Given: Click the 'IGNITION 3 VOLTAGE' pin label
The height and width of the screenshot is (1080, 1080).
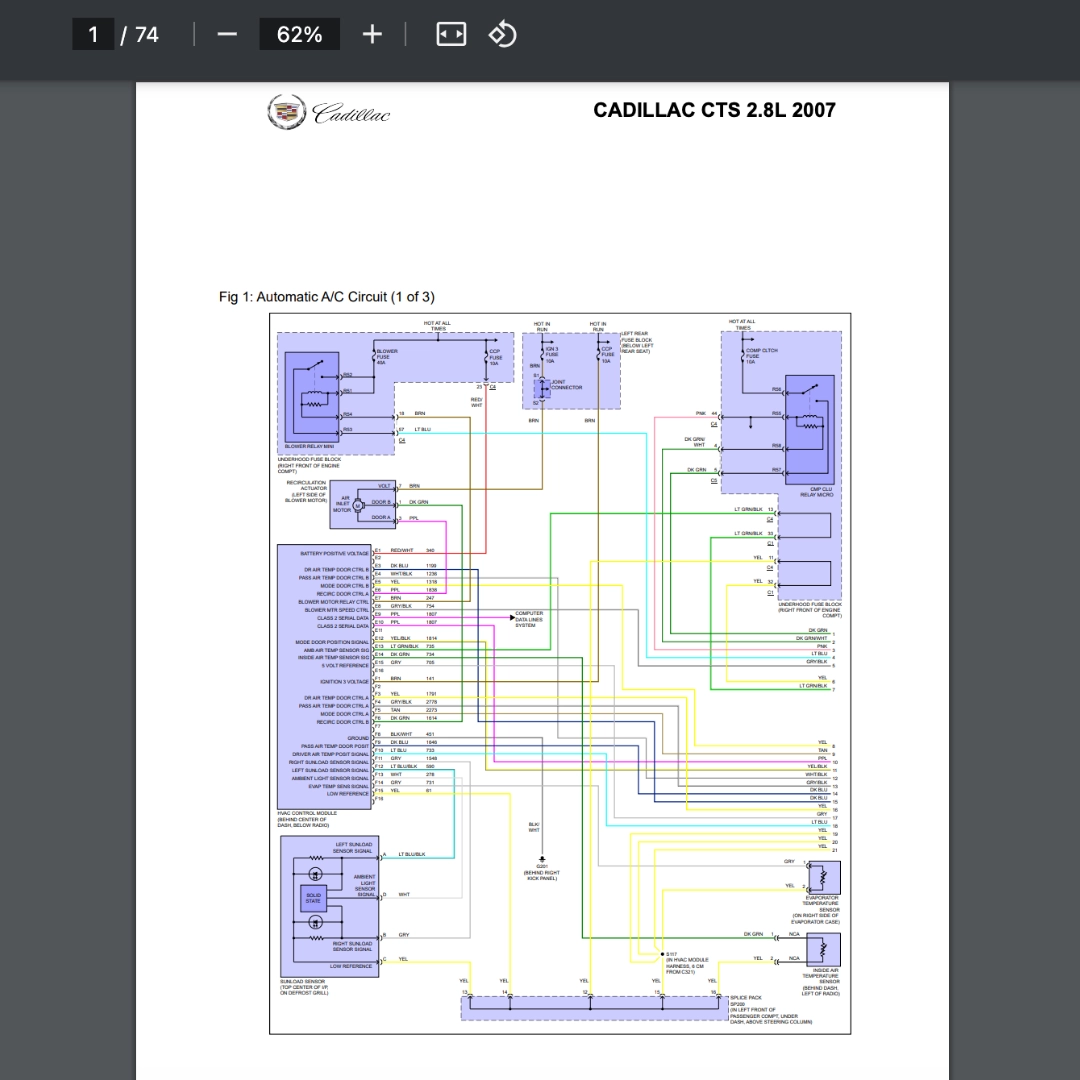Looking at the screenshot, I should [344, 682].
